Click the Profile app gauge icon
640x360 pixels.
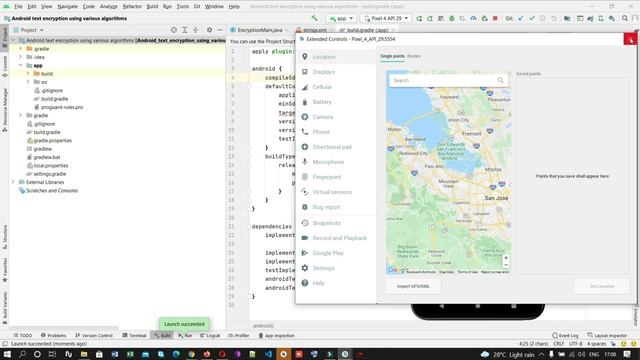(473, 18)
